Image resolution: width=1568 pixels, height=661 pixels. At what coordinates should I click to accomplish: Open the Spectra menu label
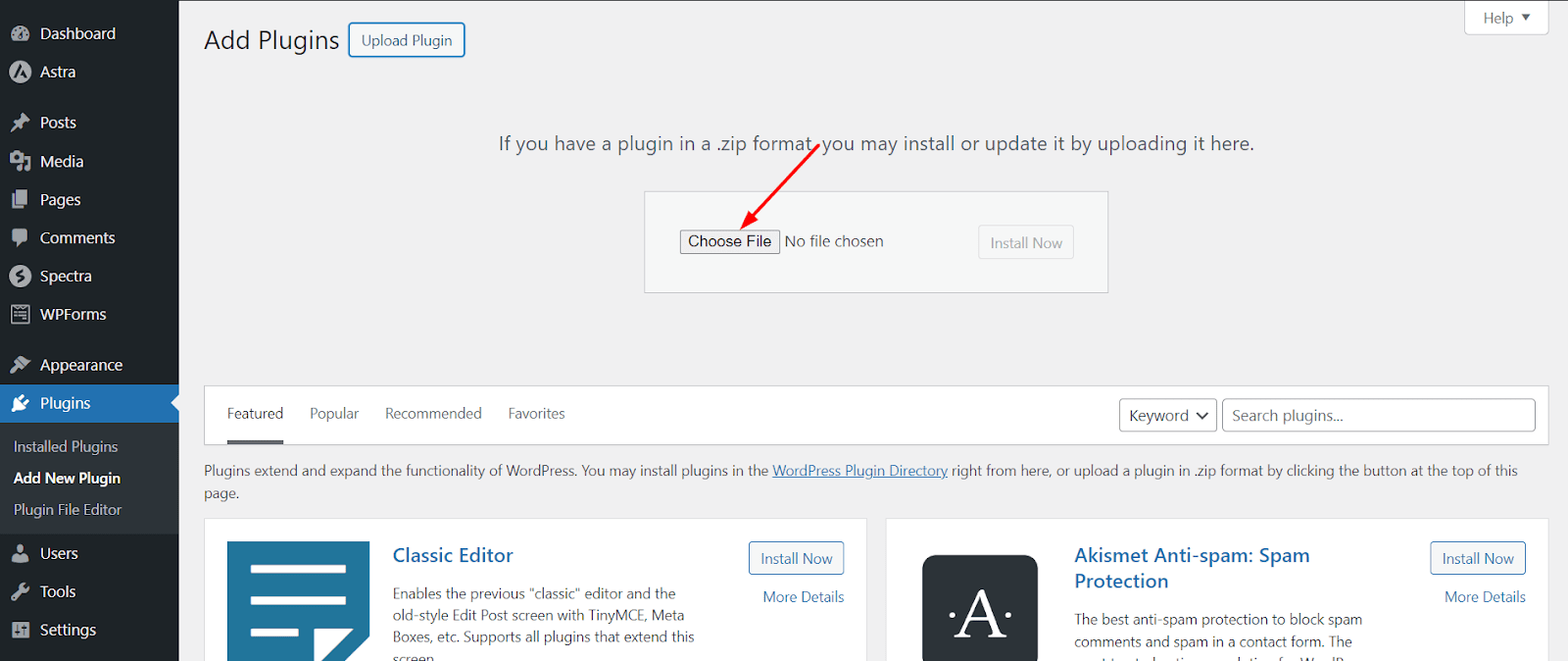(x=66, y=277)
